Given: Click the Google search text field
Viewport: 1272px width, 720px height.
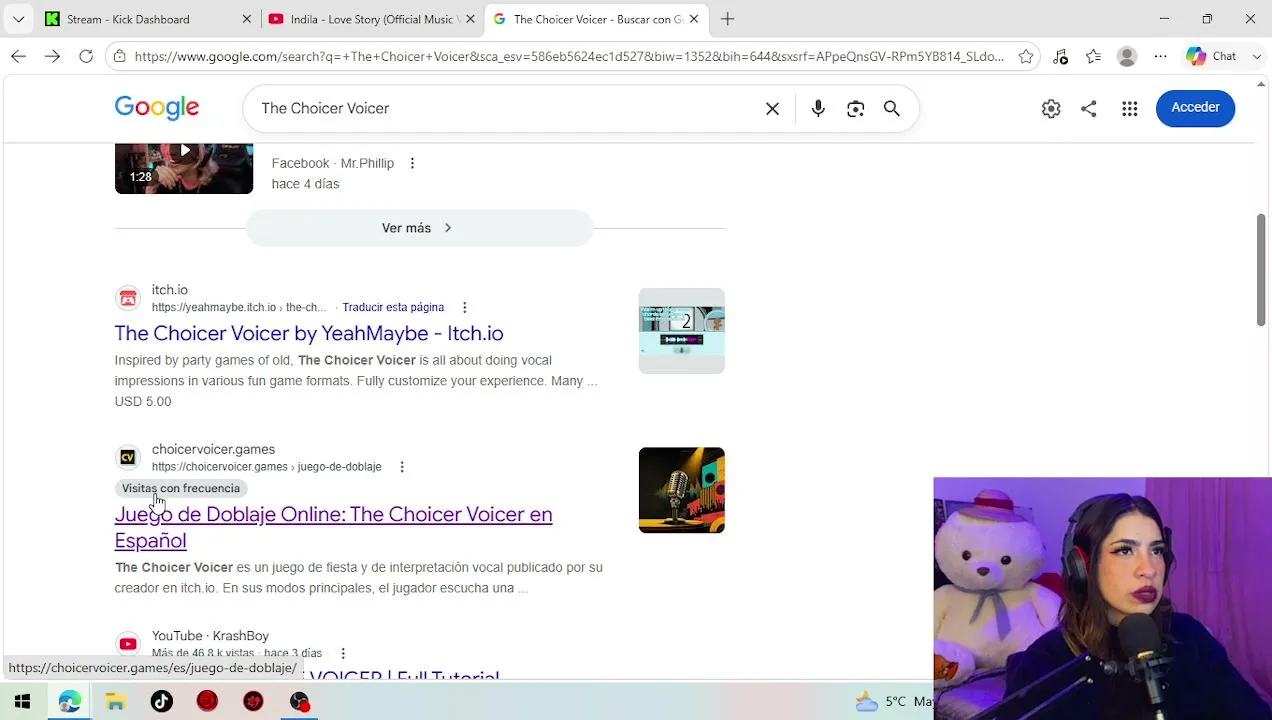Looking at the screenshot, I should [505, 108].
